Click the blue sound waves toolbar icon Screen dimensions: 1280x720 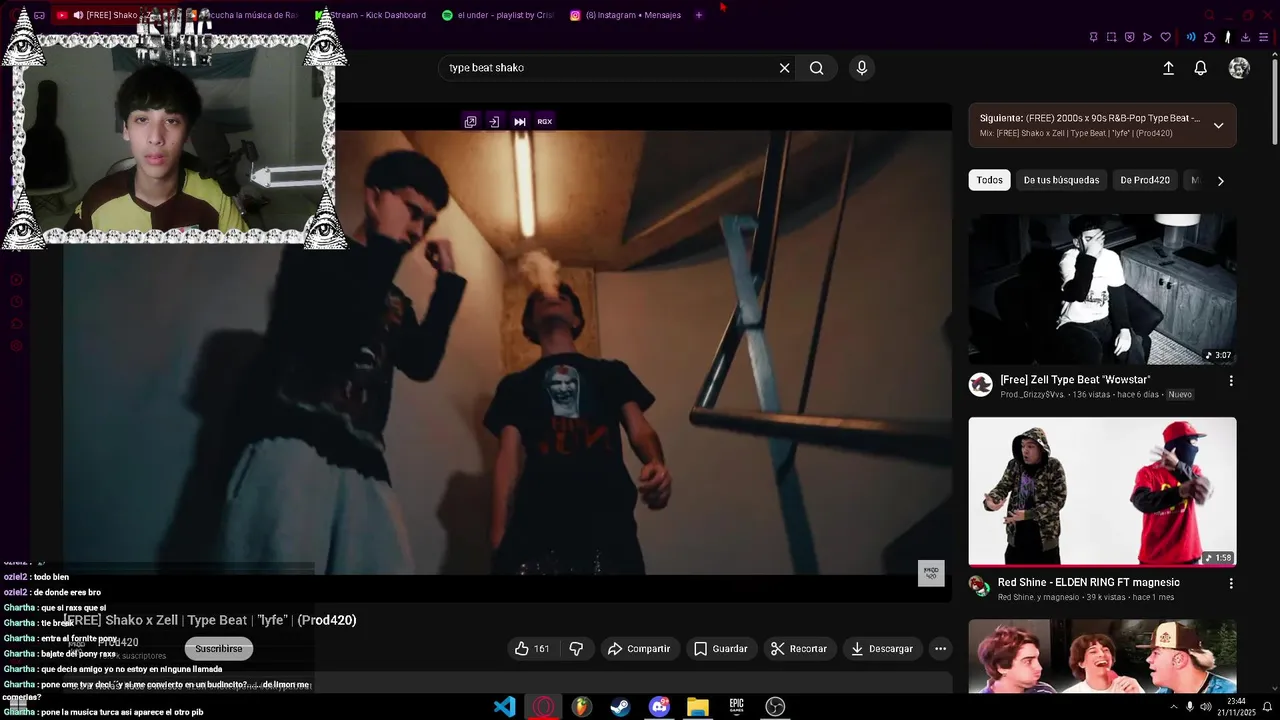pos(1191,37)
